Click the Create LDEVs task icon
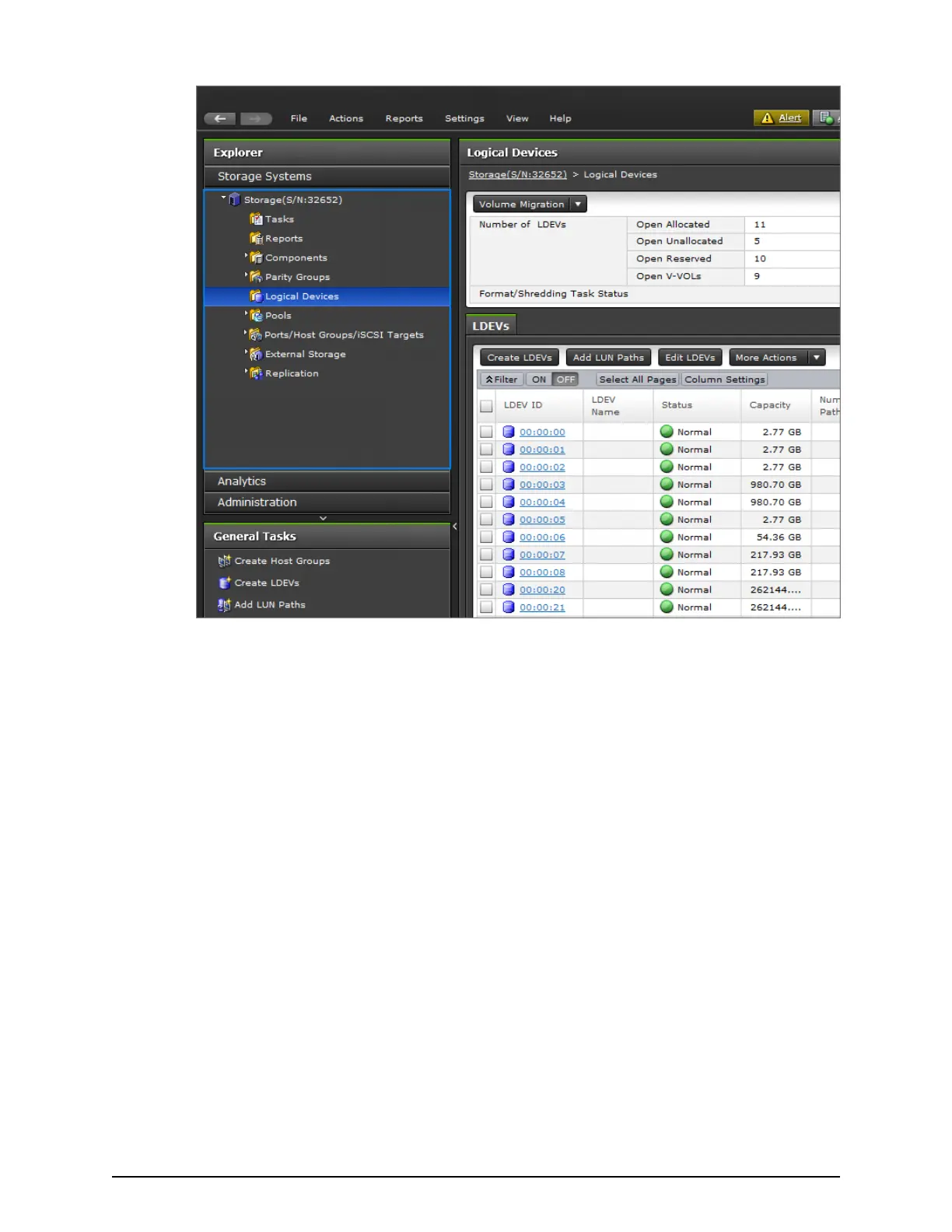 [x=225, y=583]
